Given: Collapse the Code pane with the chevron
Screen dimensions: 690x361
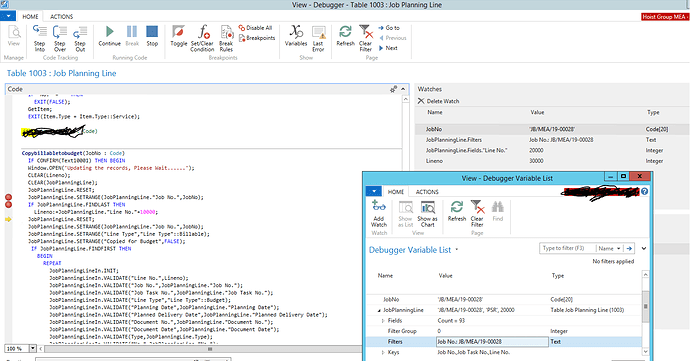Looking at the screenshot, I should (403, 89).
